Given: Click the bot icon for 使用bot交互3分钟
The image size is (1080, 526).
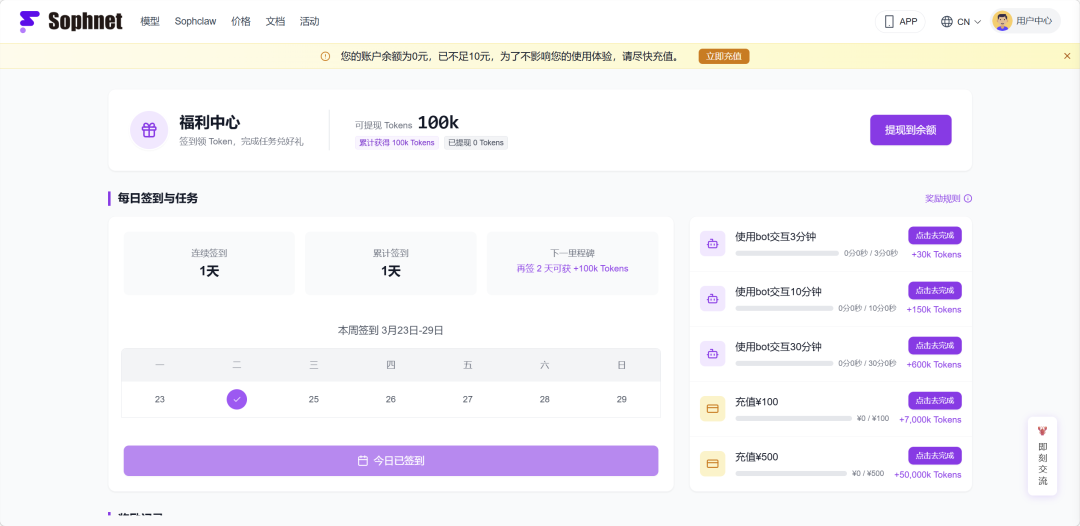Looking at the screenshot, I should tap(712, 243).
